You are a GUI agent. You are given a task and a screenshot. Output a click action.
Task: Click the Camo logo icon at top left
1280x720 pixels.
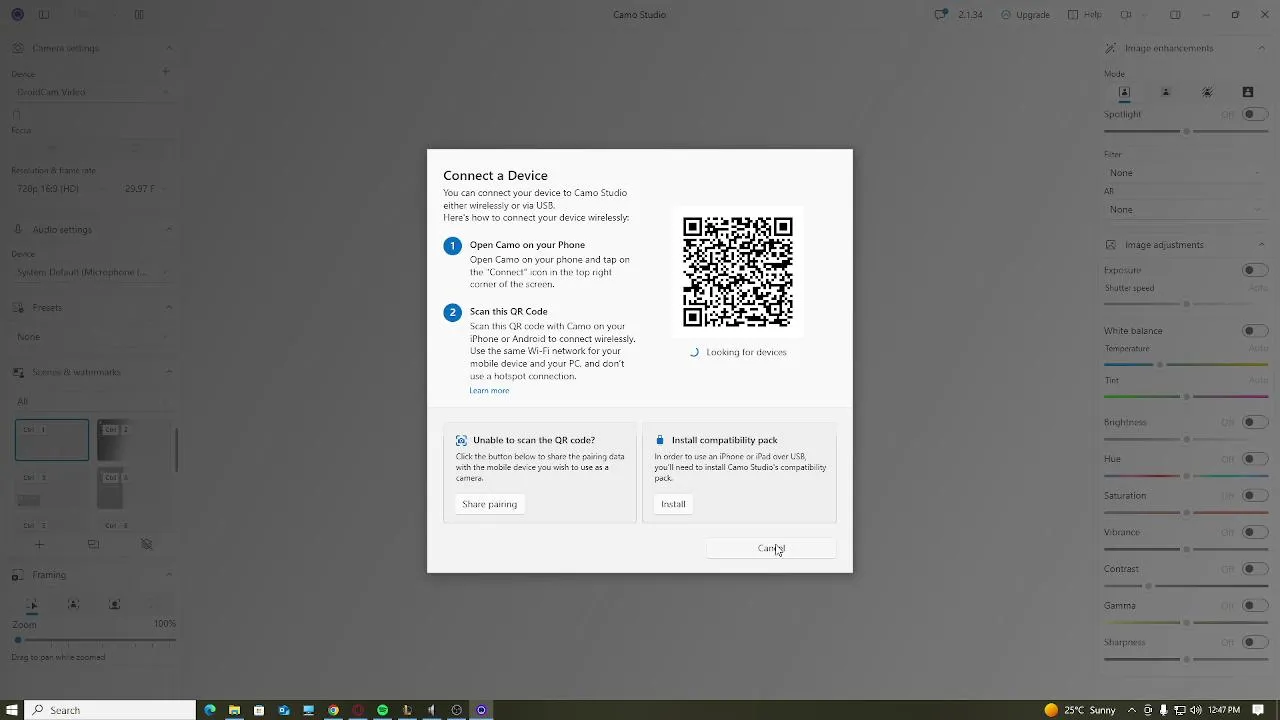[x=17, y=14]
